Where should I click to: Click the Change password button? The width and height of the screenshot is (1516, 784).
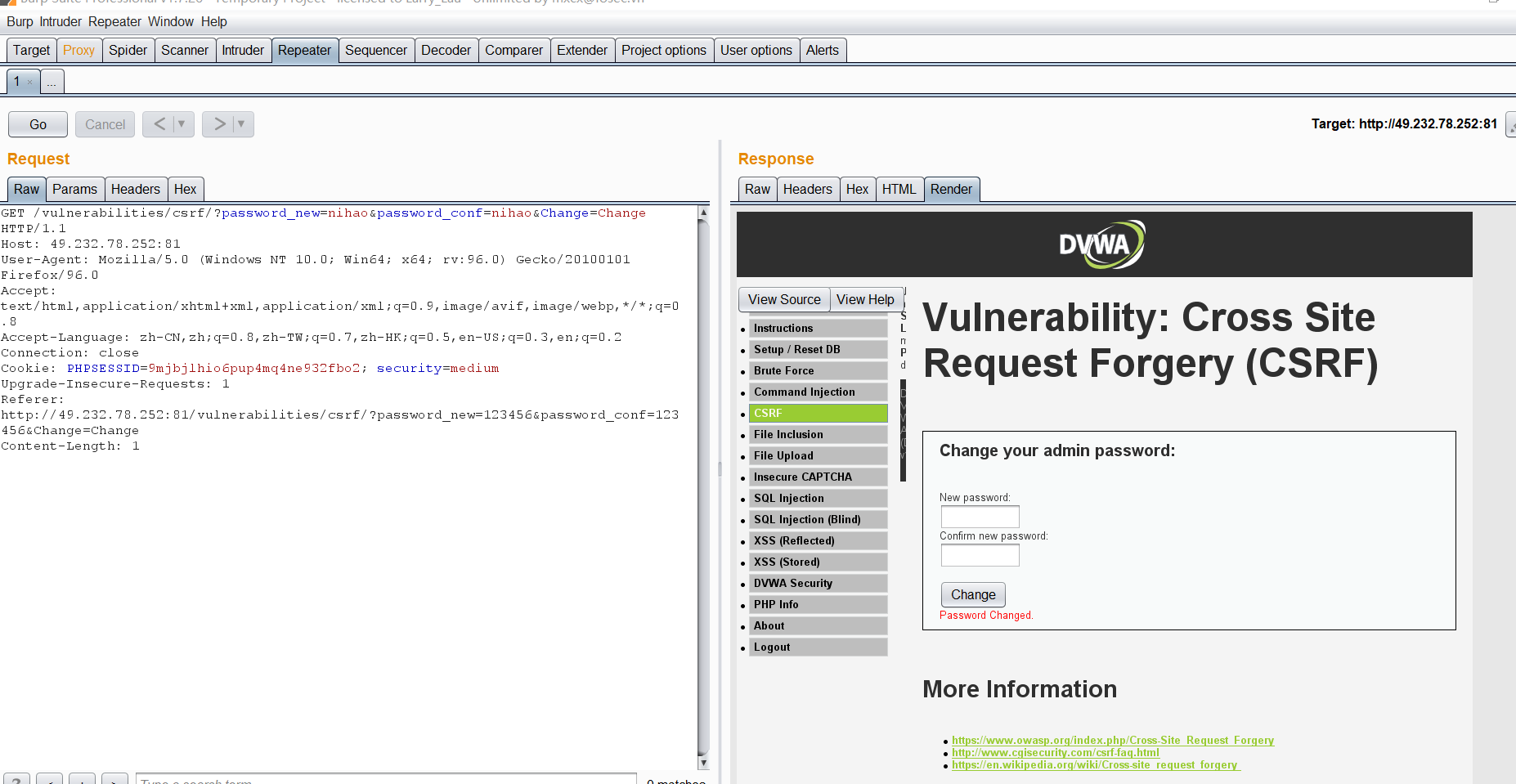coord(973,594)
